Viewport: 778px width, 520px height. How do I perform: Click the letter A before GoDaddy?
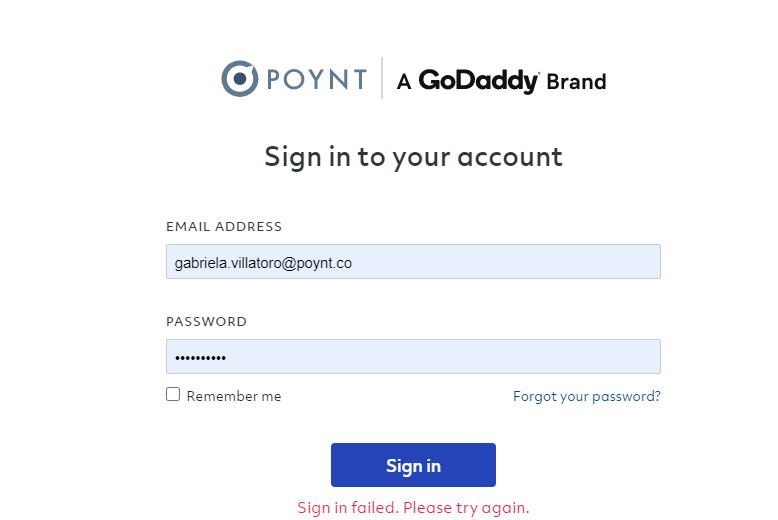(404, 82)
